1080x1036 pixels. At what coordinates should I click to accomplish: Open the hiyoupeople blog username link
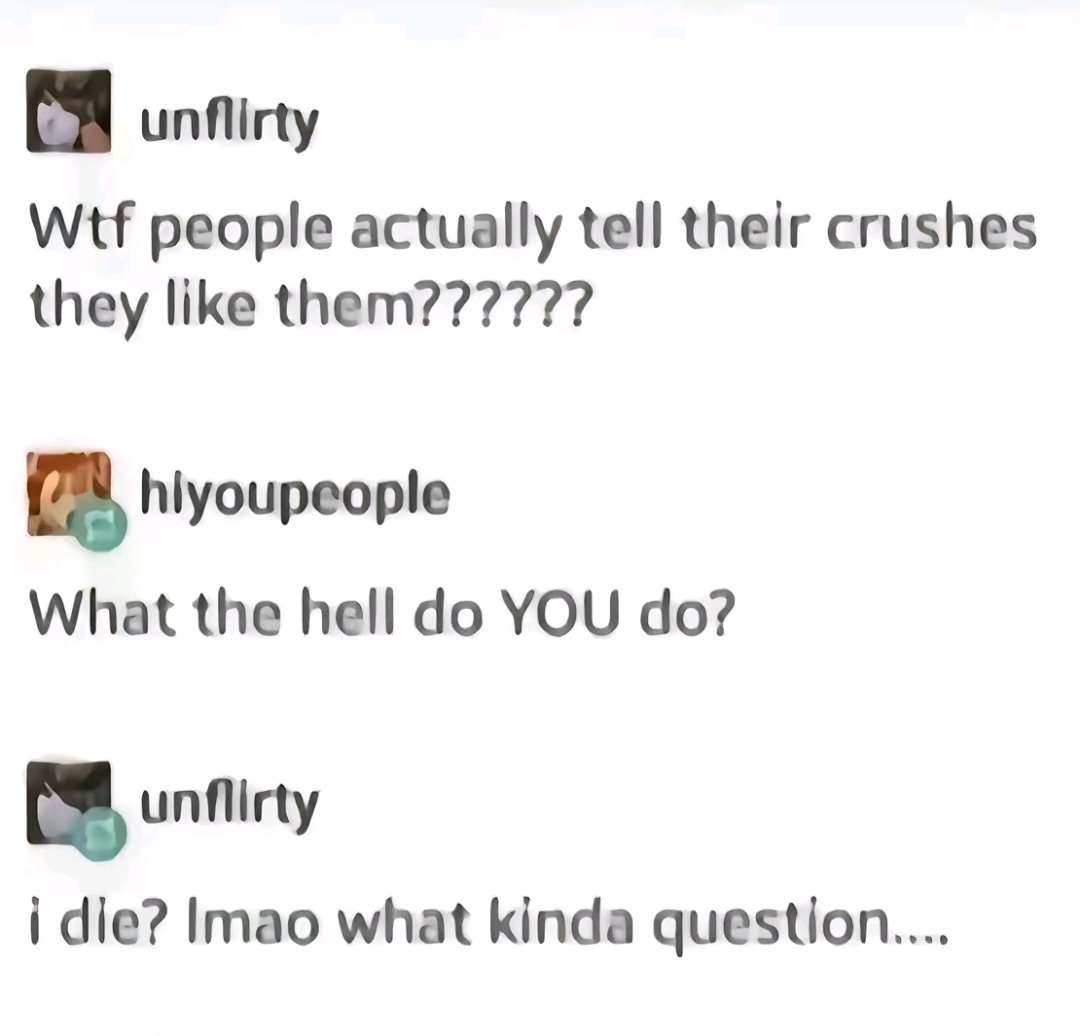coord(295,495)
